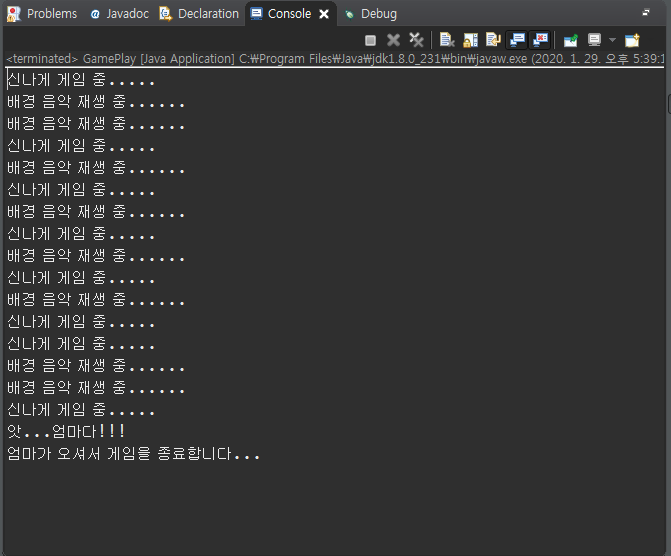Toggle show console on standard error change
Viewport: 671px width, 556px height.
(540, 40)
